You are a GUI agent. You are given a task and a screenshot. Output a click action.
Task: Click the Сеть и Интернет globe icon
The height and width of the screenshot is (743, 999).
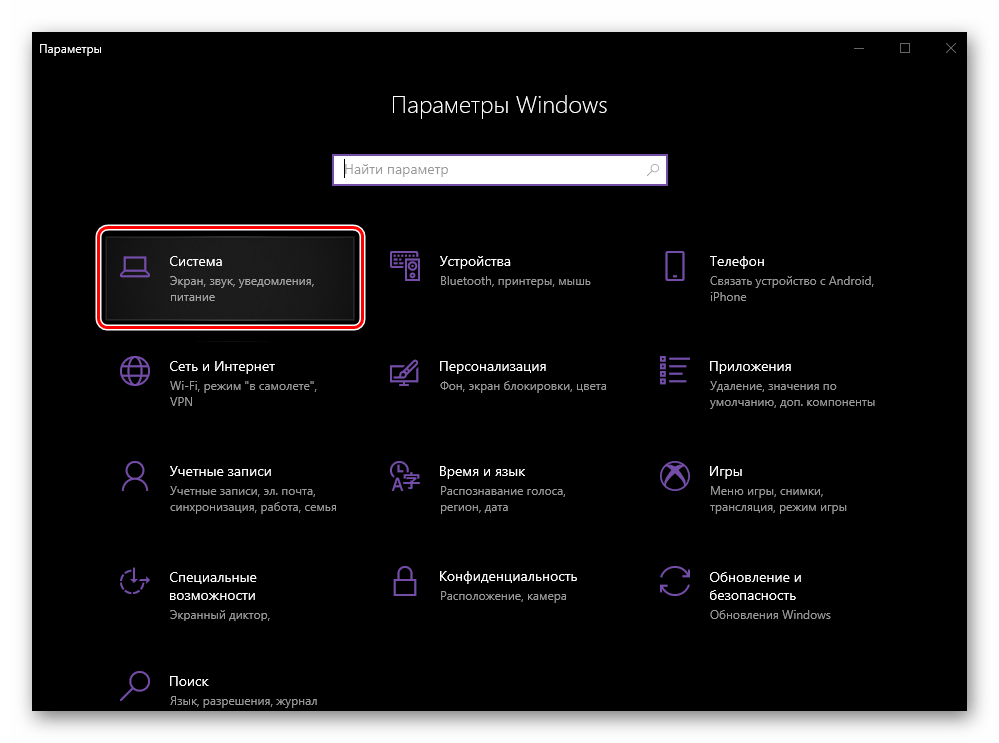pos(135,371)
